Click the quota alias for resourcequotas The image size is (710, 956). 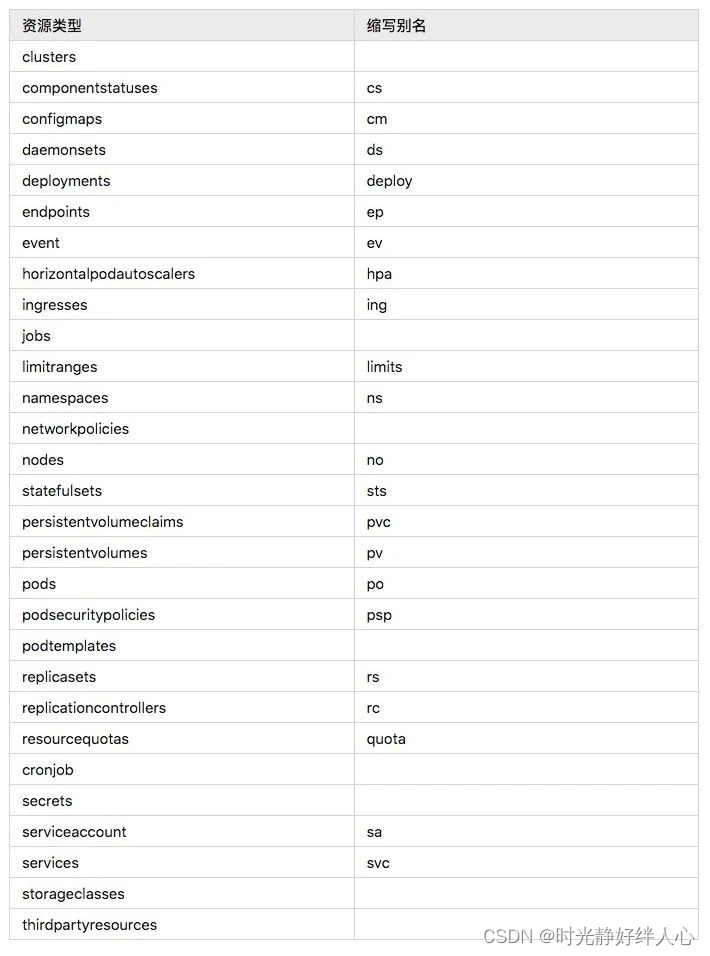coord(386,739)
